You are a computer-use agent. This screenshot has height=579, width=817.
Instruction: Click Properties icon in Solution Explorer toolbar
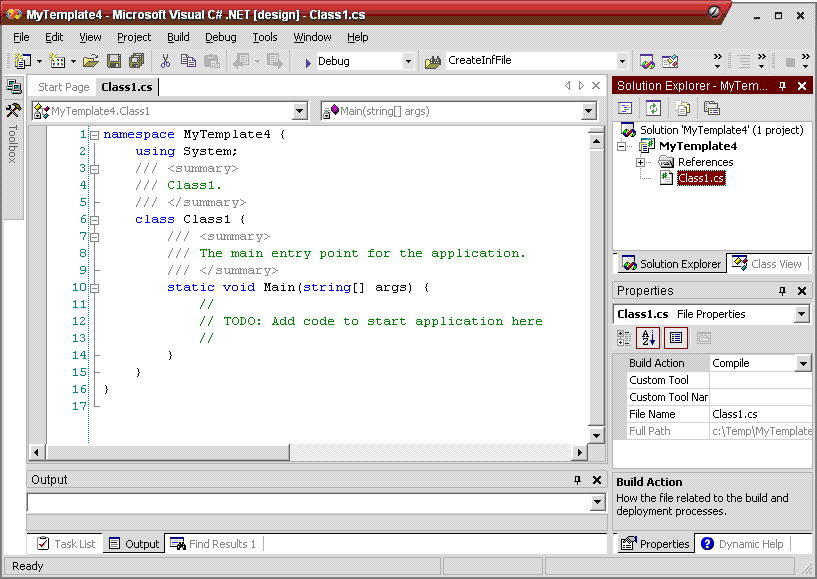point(711,108)
